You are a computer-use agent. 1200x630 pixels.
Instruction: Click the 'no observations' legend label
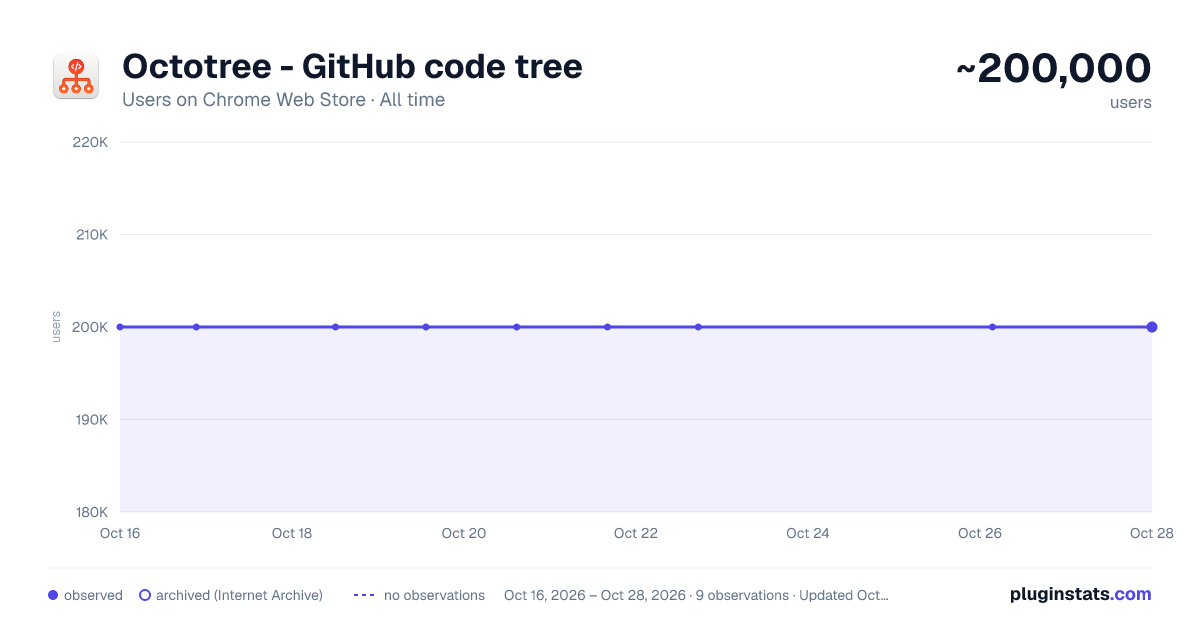[x=434, y=595]
